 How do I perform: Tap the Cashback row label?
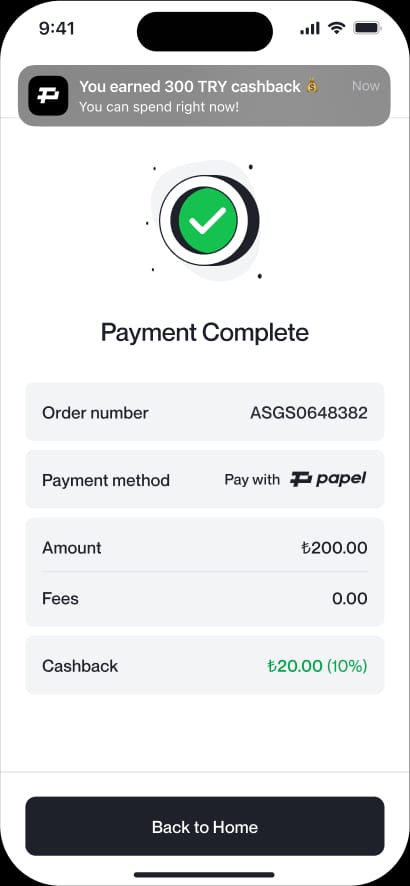(80, 666)
